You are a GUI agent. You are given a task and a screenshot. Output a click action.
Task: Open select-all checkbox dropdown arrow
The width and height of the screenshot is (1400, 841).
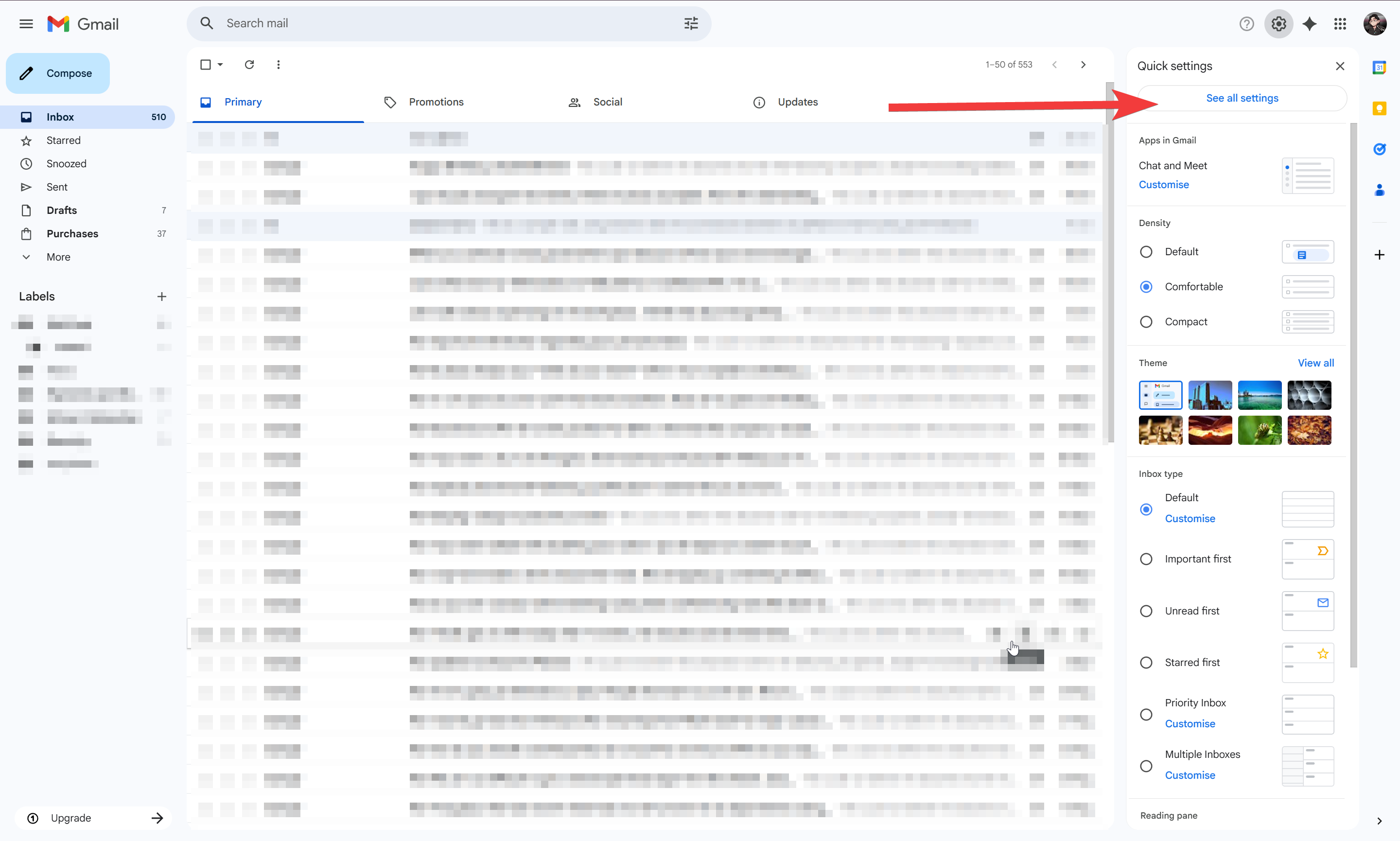220,65
